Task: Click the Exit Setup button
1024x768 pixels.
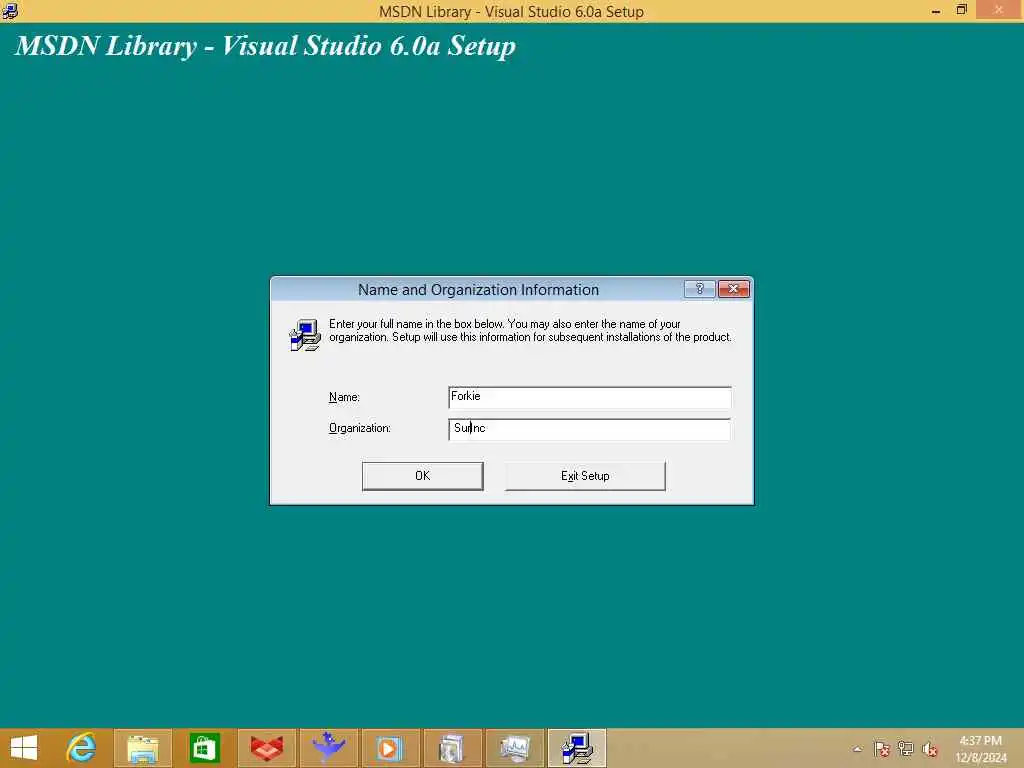Action: (585, 476)
